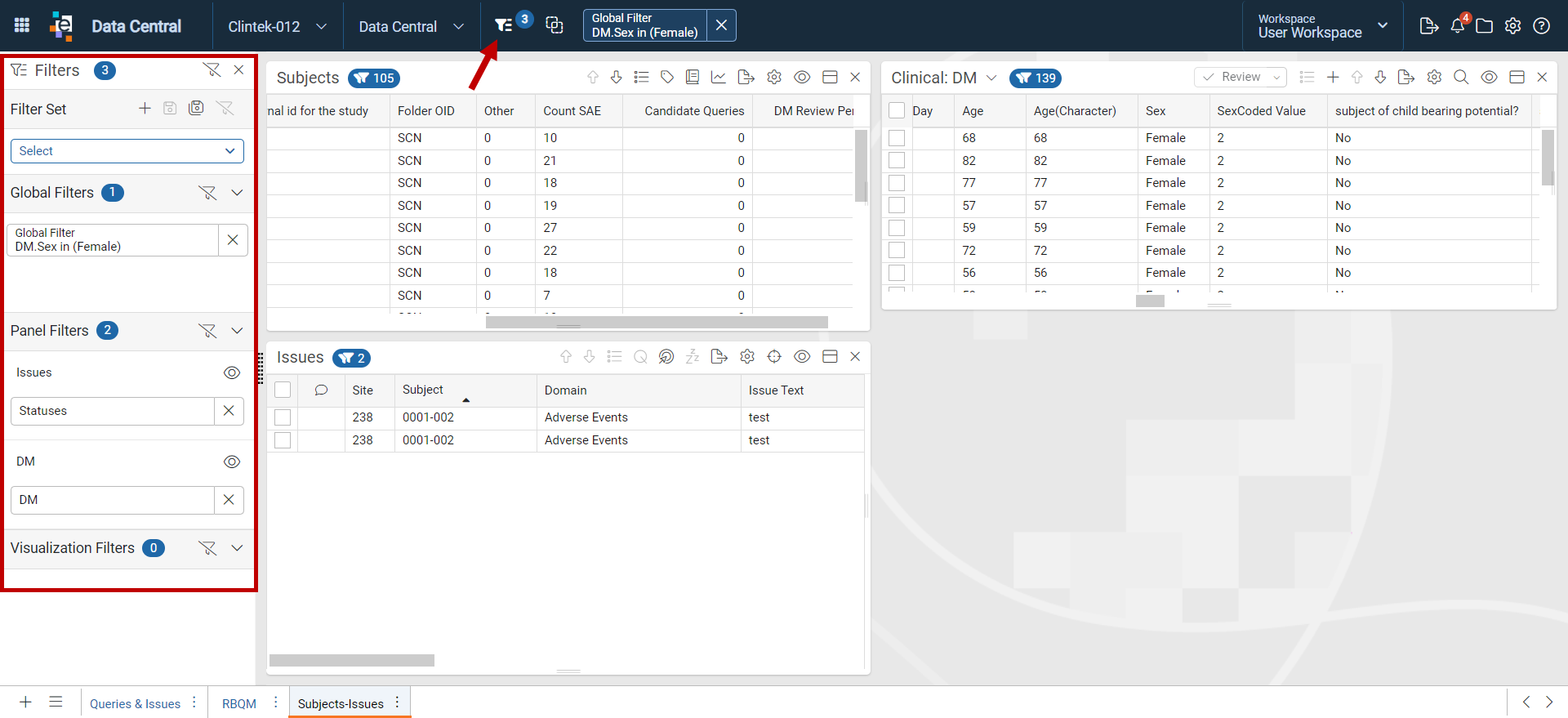The image size is (1568, 718).
Task: Add a new filter set with plus icon
Action: 145,109
